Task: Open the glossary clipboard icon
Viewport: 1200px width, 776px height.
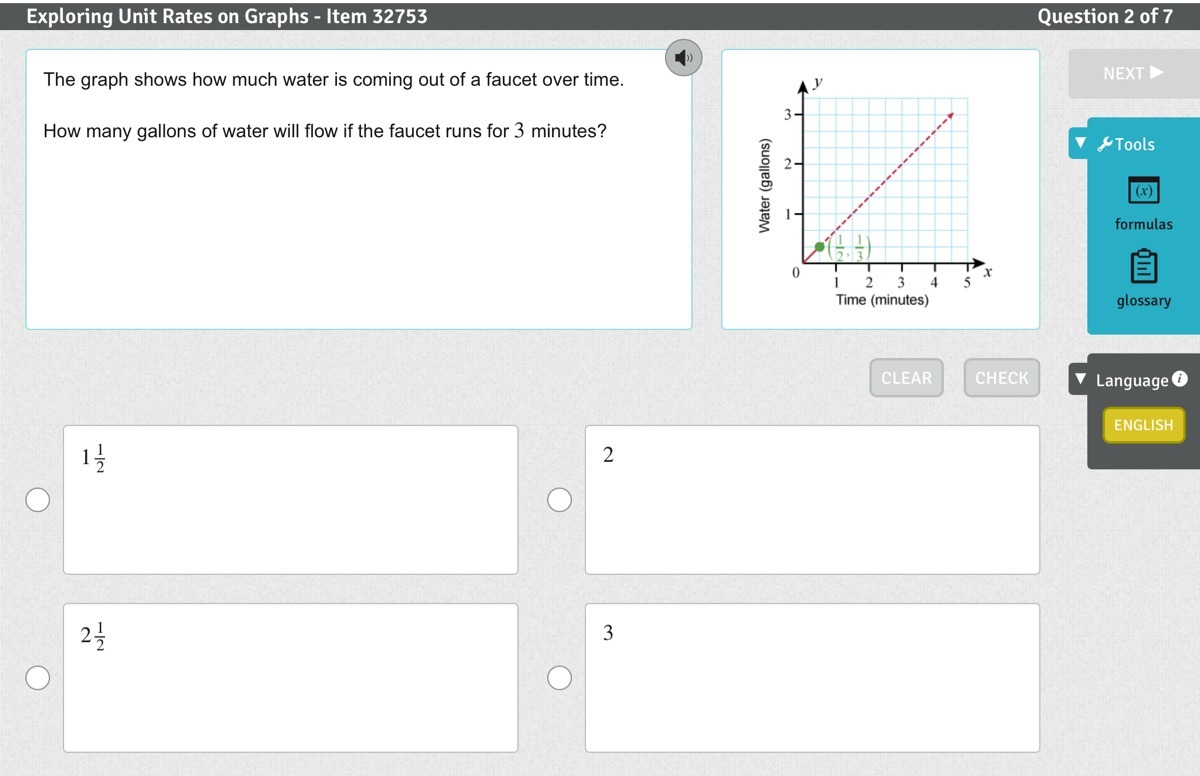Action: [x=1143, y=267]
